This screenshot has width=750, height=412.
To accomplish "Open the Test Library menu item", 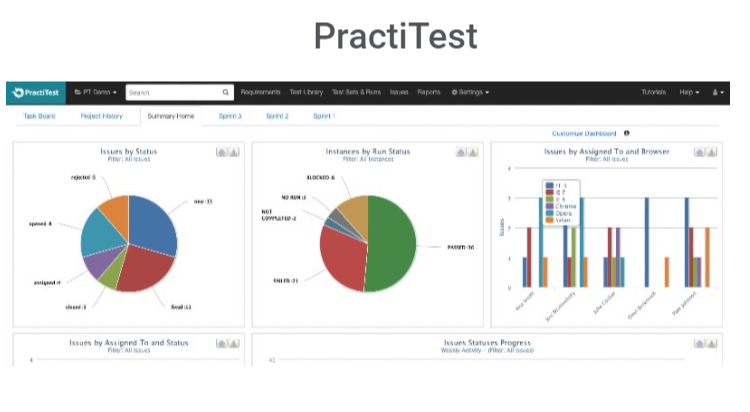I will [306, 92].
